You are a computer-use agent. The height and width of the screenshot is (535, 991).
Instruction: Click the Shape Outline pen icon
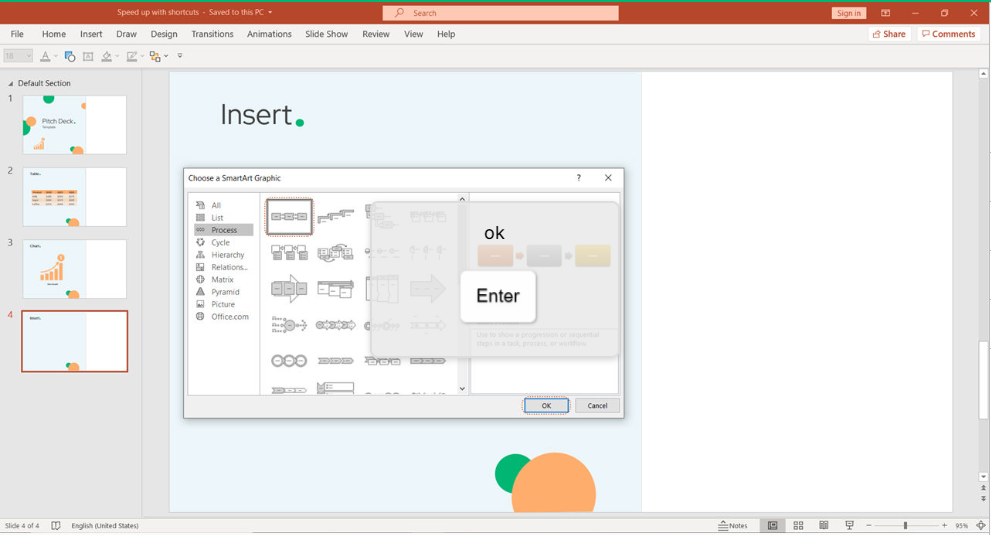(x=131, y=56)
